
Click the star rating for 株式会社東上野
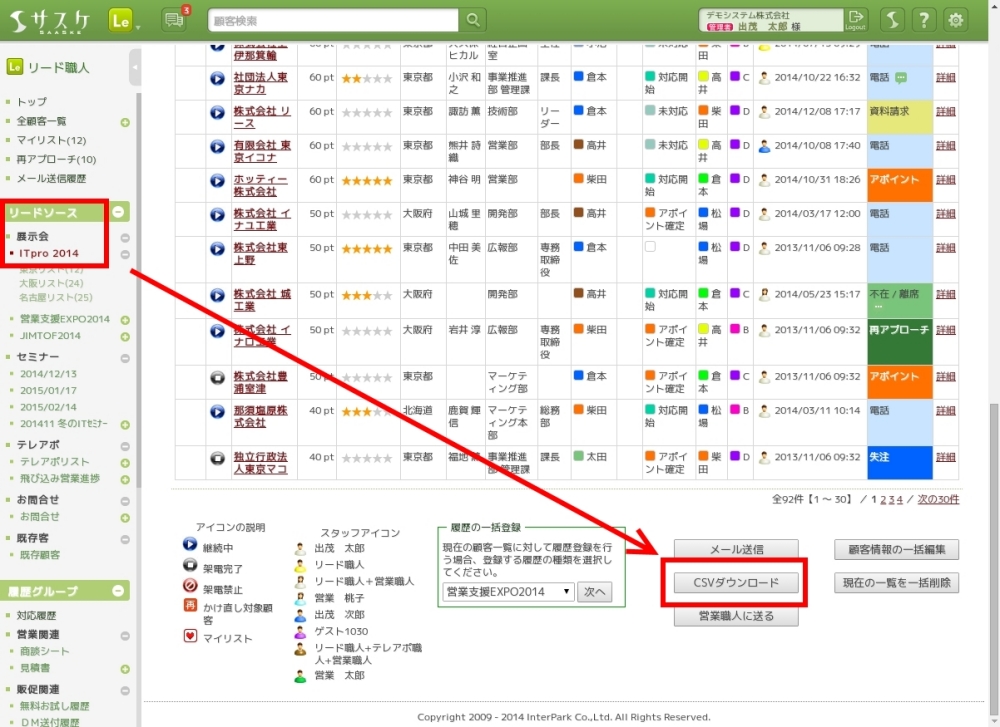tap(366, 248)
